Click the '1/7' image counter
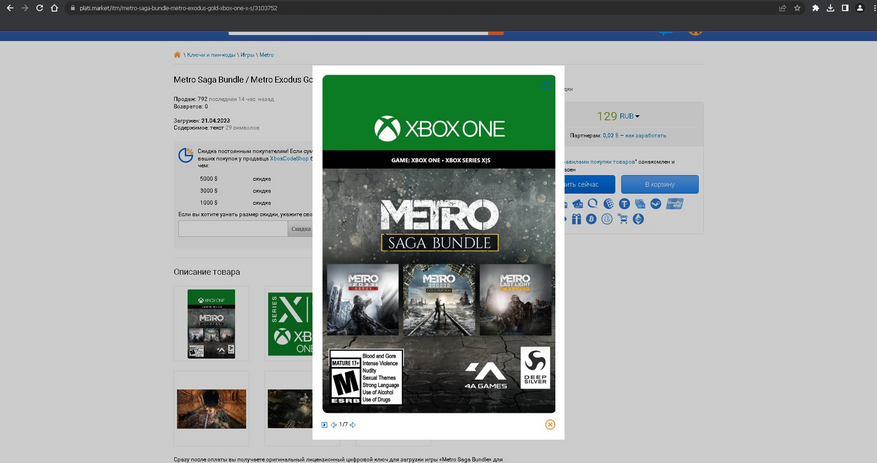 [x=343, y=425]
